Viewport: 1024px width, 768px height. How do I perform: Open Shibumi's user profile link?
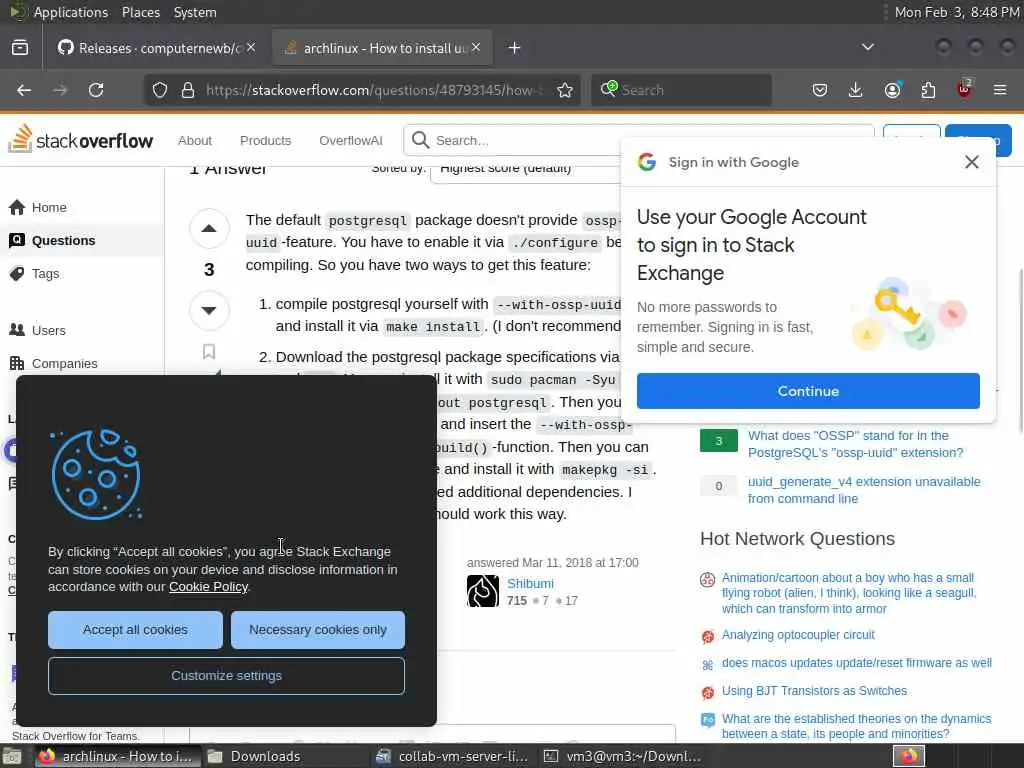pyautogui.click(x=530, y=583)
